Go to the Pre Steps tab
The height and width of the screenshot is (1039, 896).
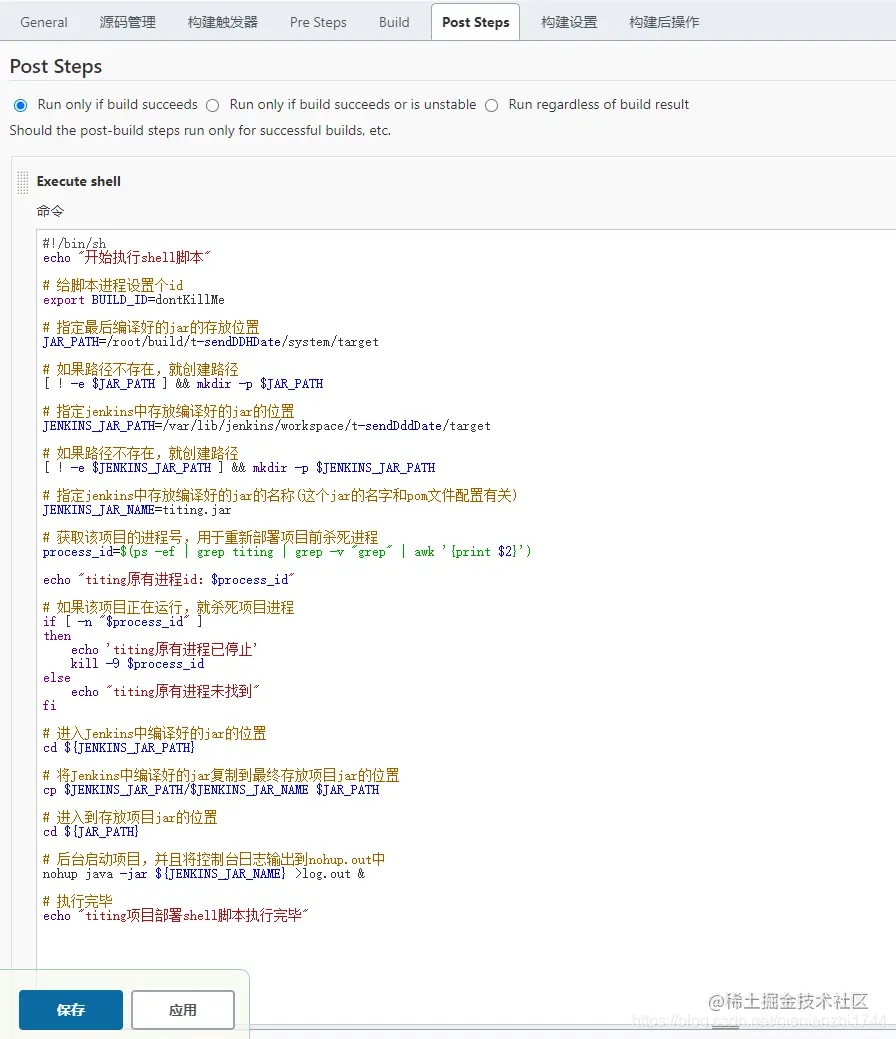tap(318, 22)
